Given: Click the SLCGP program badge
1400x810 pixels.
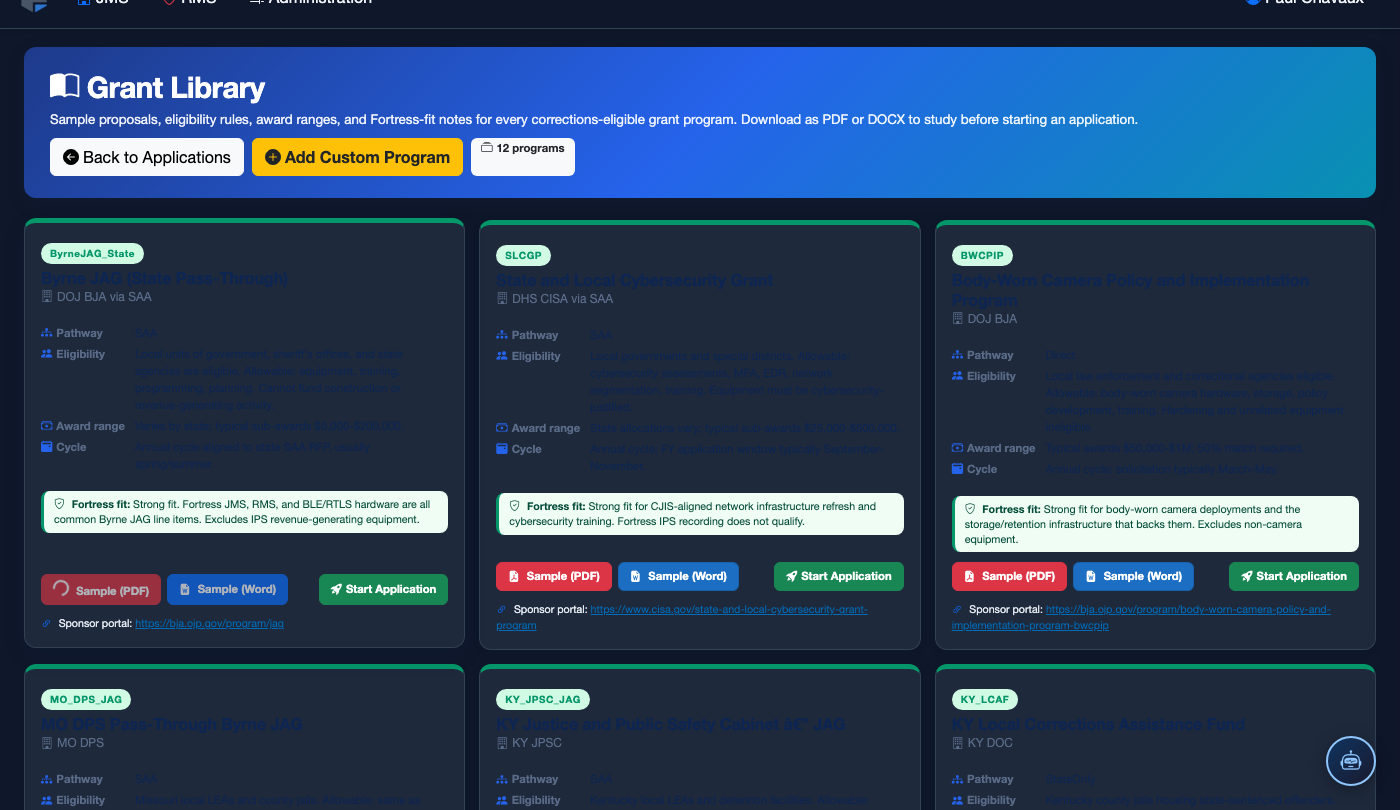Looking at the screenshot, I should click(523, 256).
